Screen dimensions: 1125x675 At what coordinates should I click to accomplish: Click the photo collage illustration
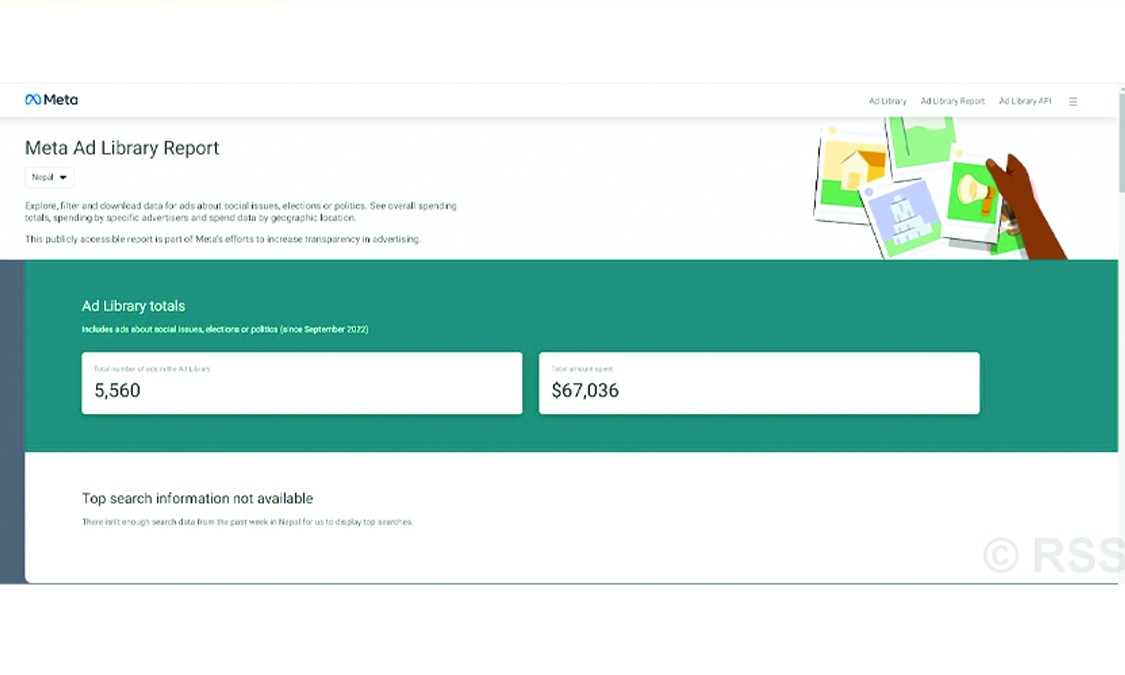939,188
